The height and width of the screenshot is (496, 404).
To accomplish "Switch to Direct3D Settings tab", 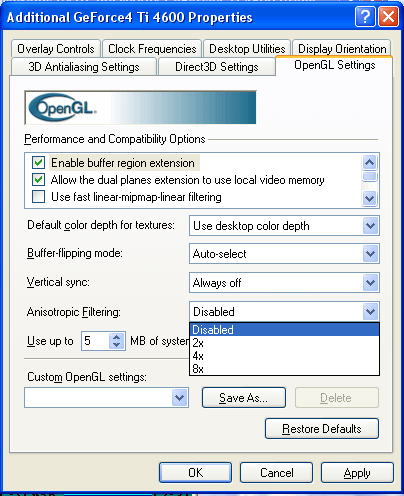I will (x=217, y=67).
